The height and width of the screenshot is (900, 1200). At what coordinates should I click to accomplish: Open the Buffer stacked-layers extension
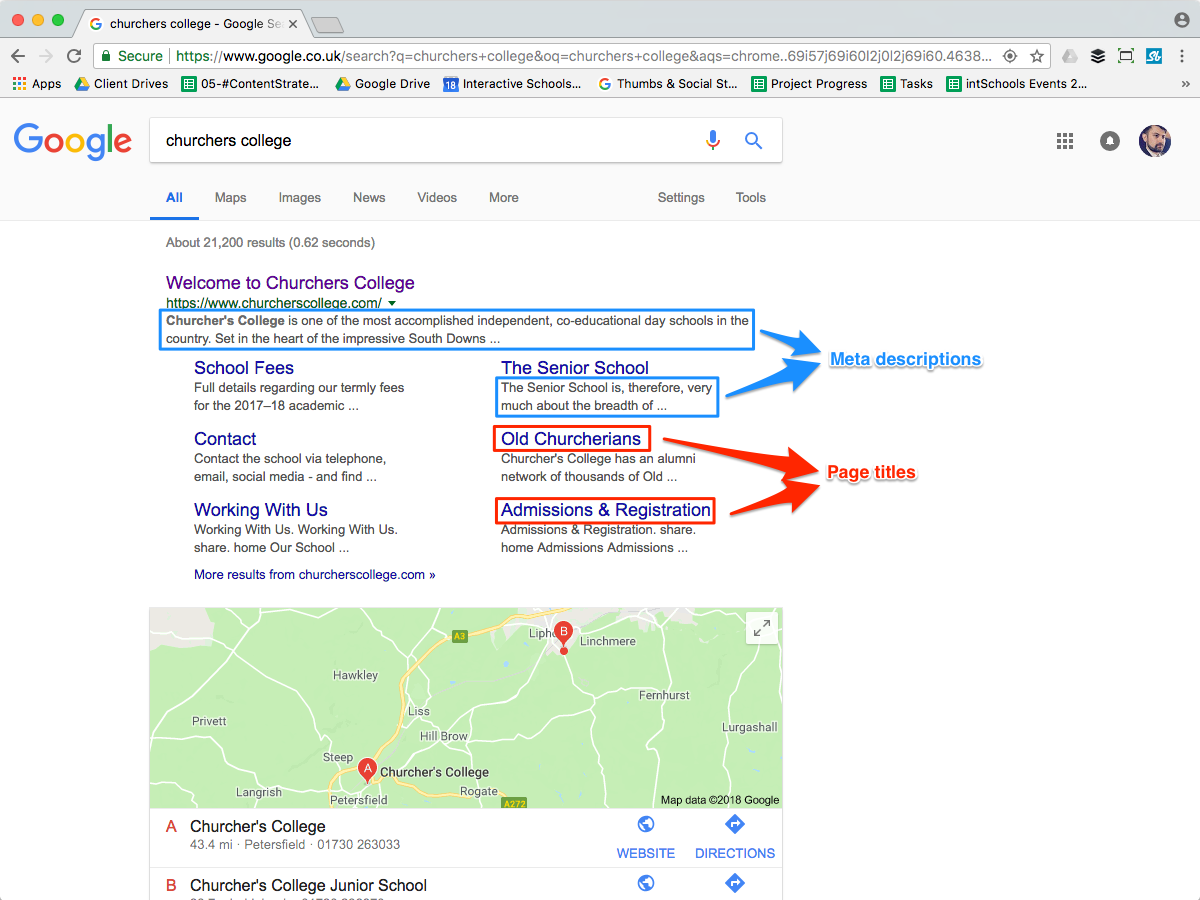[1098, 56]
